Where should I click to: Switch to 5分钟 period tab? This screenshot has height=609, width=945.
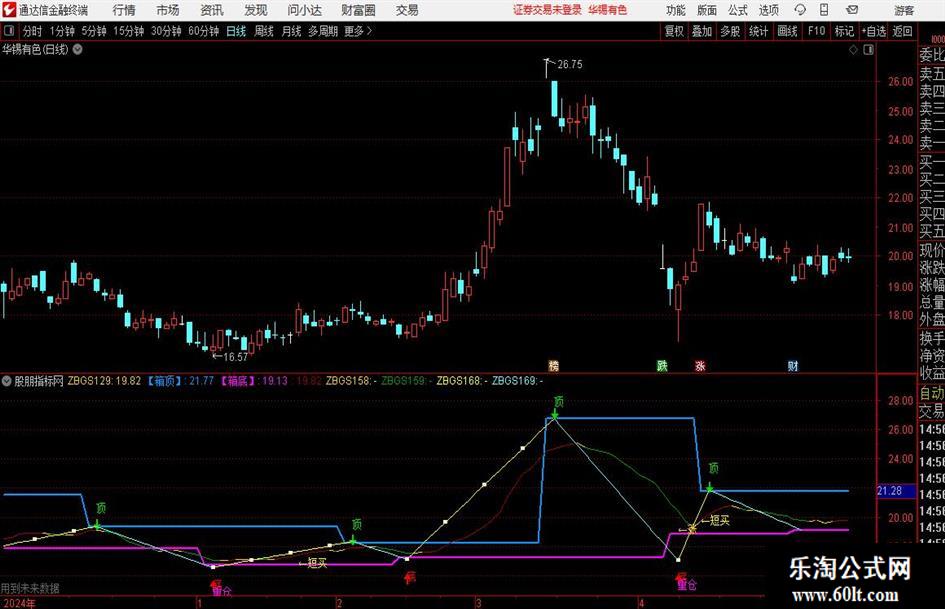click(94, 31)
